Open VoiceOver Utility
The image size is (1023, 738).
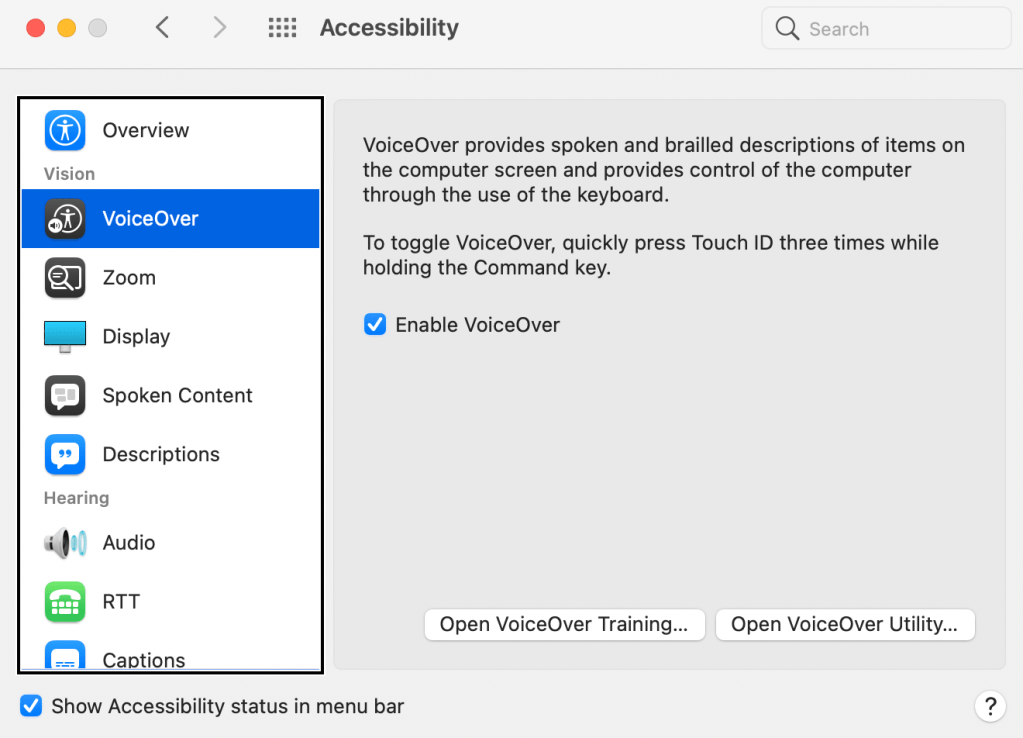[845, 625]
